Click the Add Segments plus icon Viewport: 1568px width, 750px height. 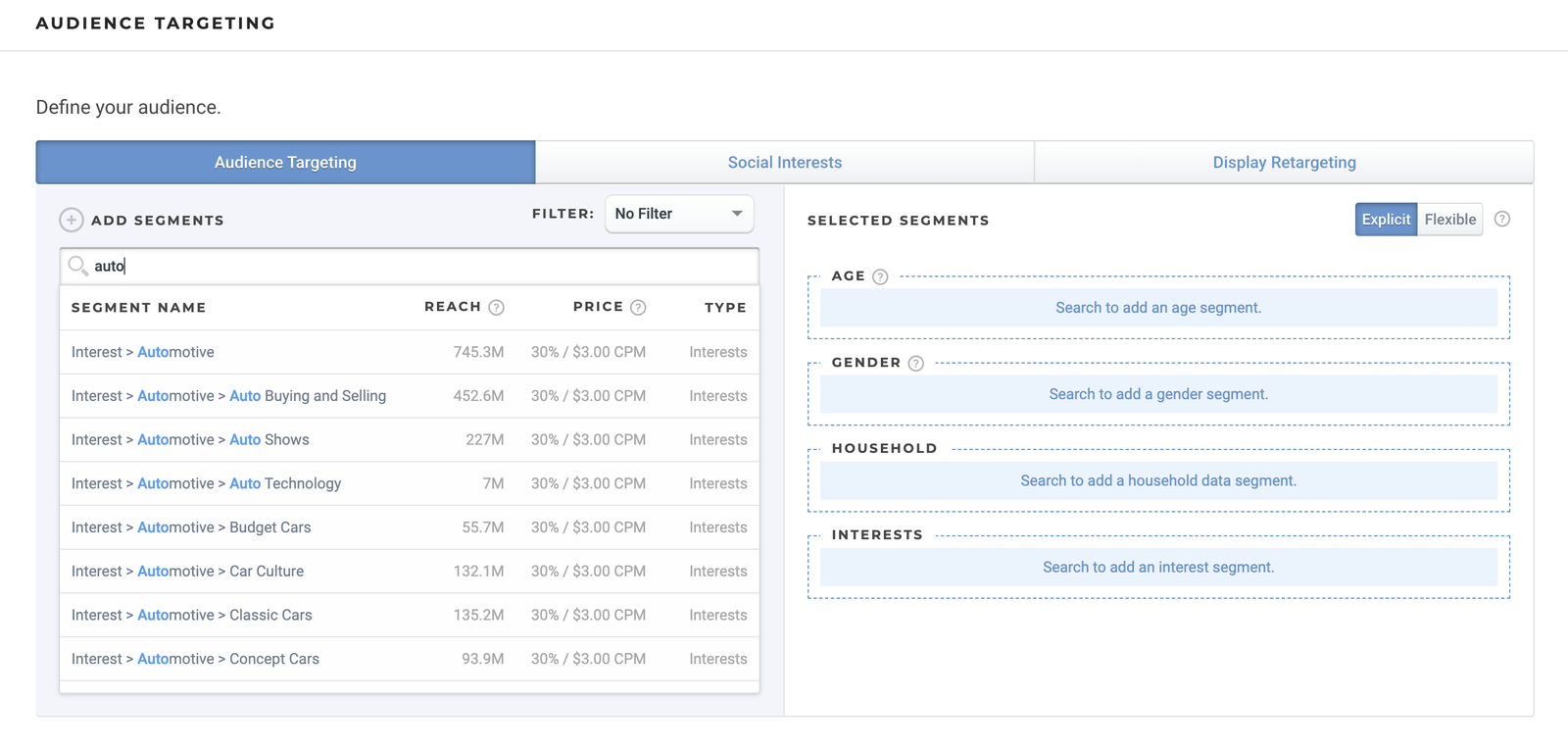71,220
